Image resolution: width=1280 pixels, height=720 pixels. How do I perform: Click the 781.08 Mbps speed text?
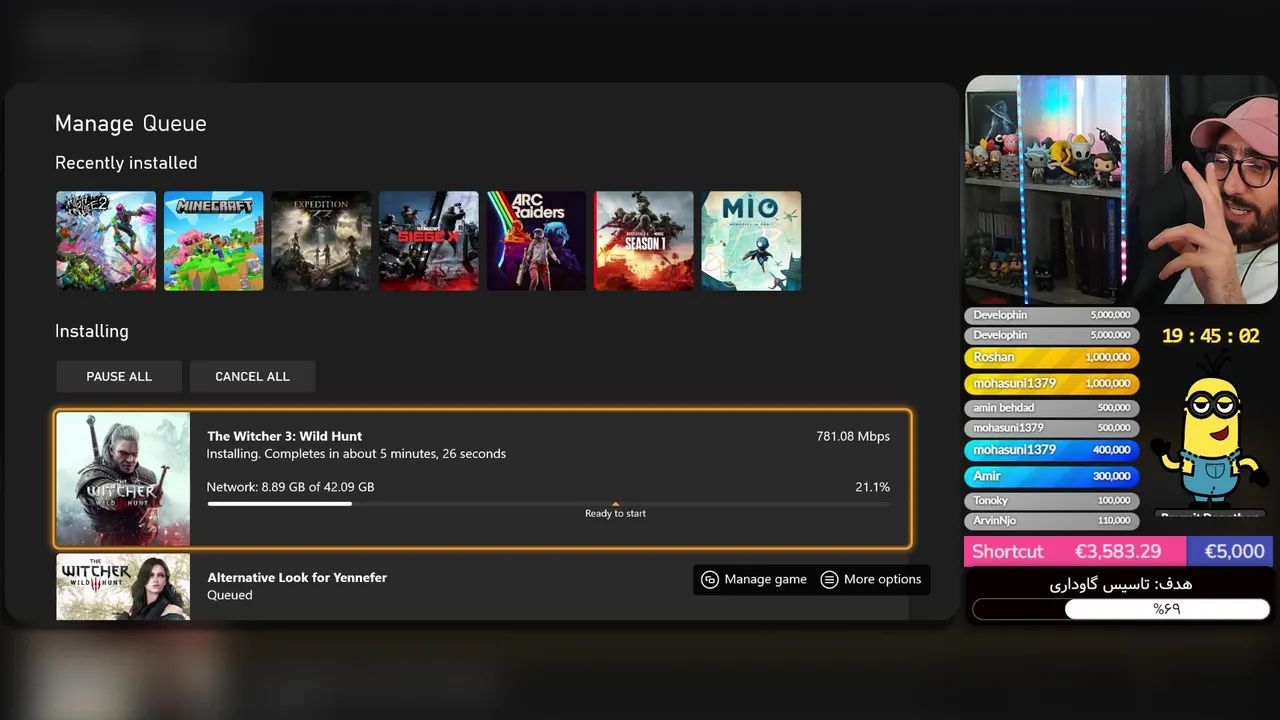coord(853,436)
